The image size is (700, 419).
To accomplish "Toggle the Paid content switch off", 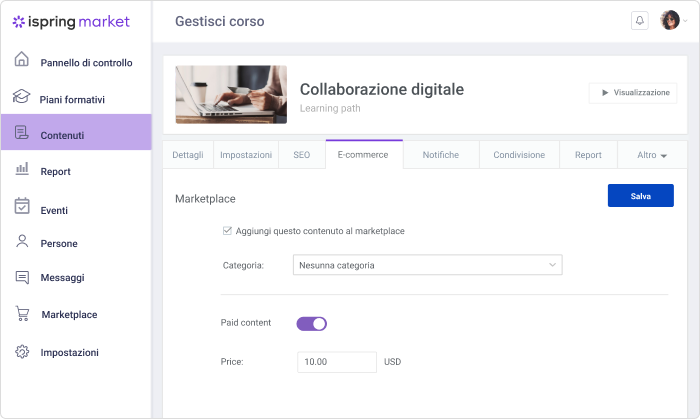I will click(312, 324).
